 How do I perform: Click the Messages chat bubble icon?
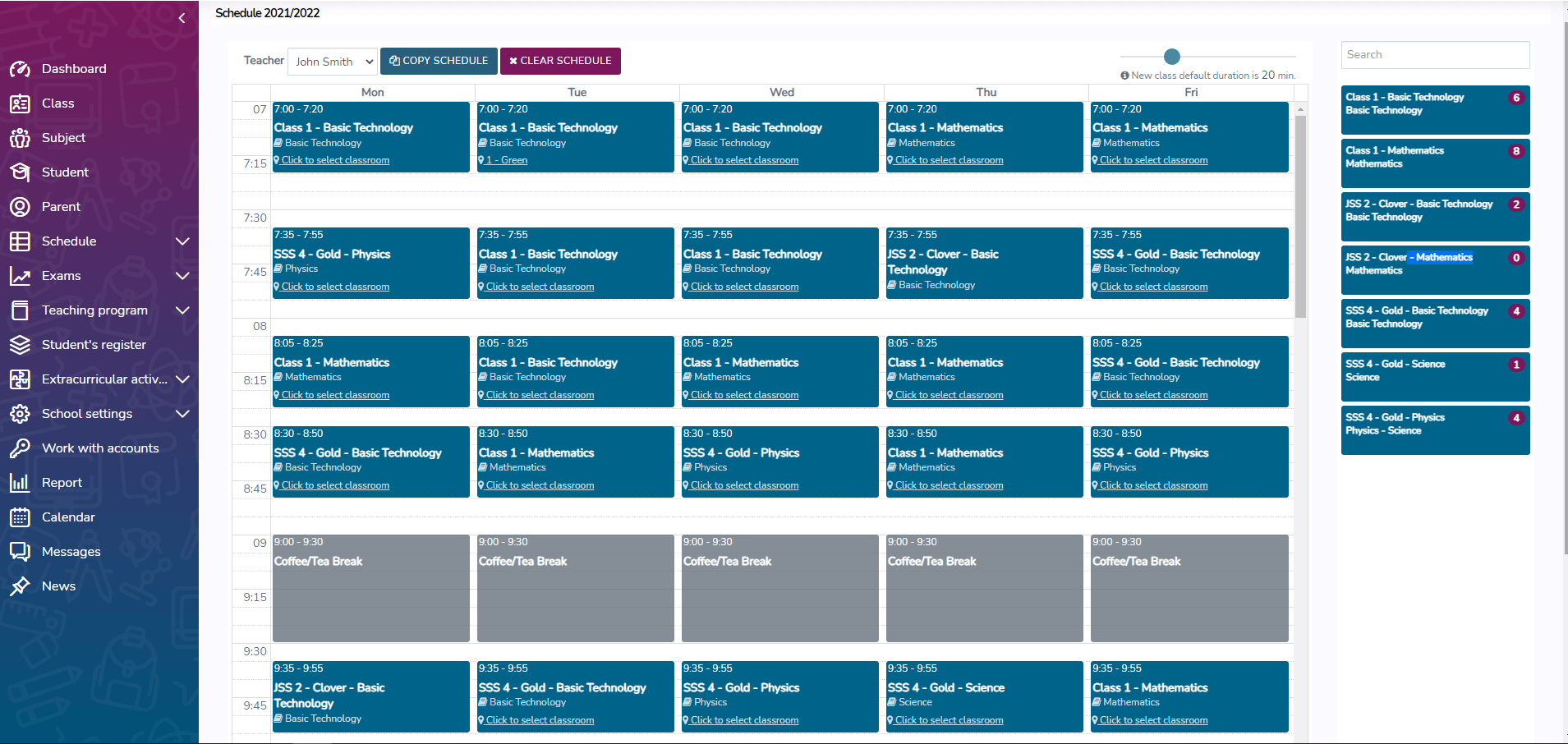tap(20, 552)
